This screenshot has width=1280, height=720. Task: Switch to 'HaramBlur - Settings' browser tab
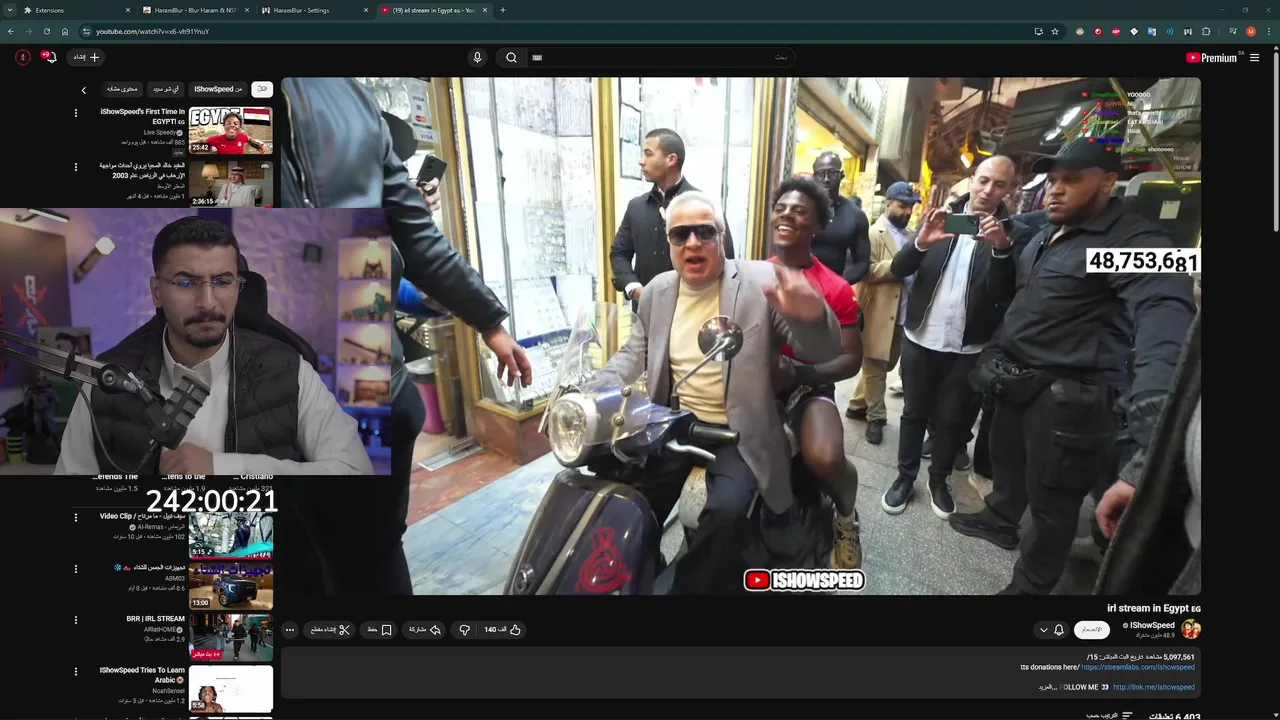tap(314, 10)
